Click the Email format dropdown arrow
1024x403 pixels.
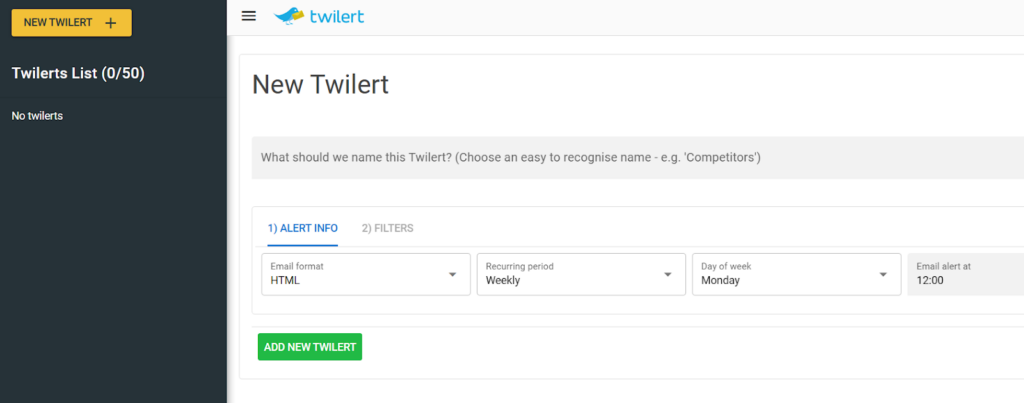pos(452,274)
